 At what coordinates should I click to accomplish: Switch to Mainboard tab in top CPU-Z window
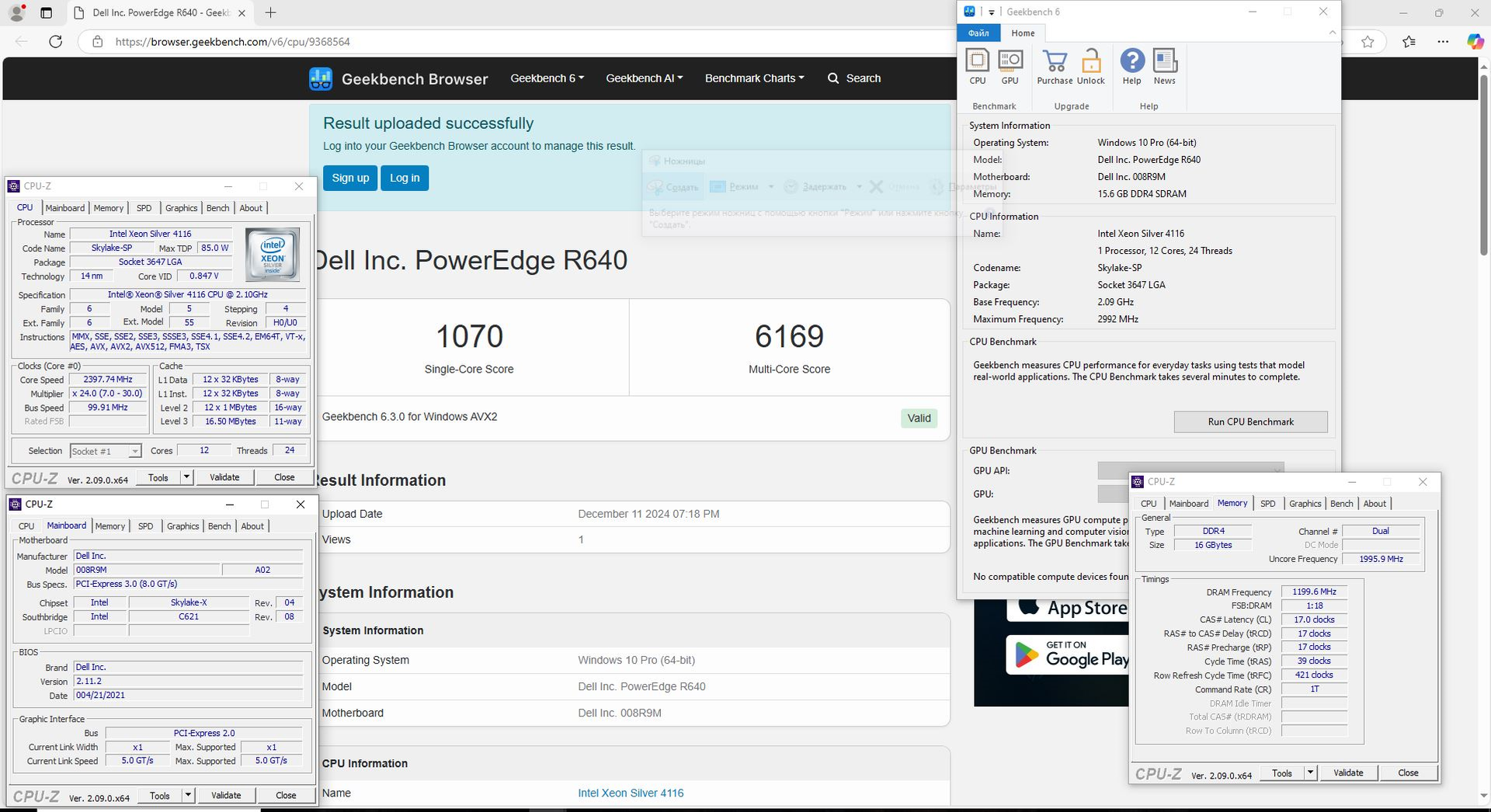(65, 208)
